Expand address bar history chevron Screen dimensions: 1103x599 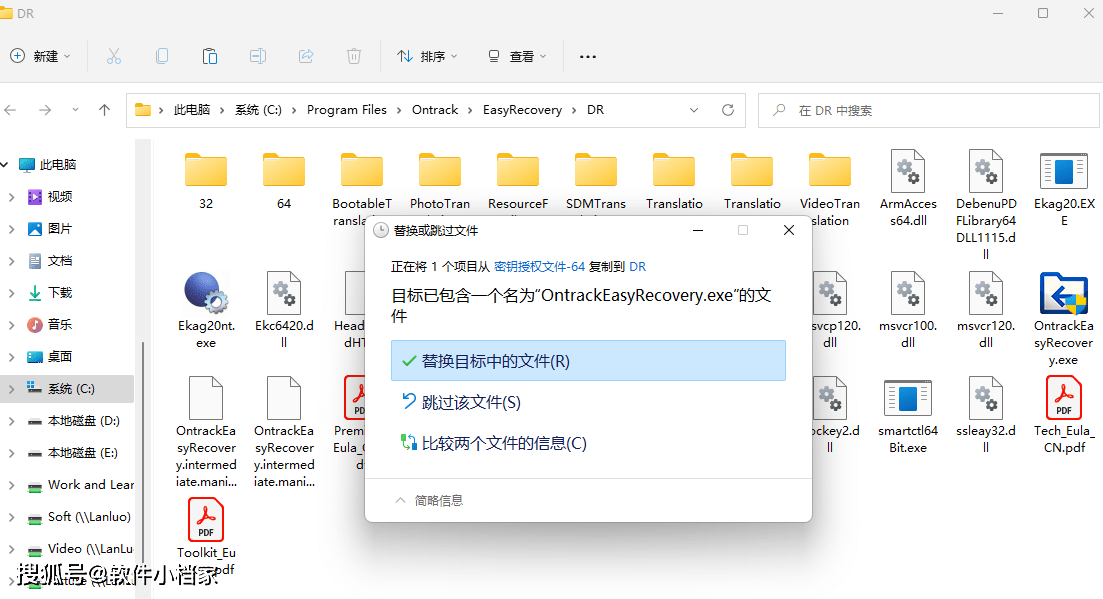694,110
